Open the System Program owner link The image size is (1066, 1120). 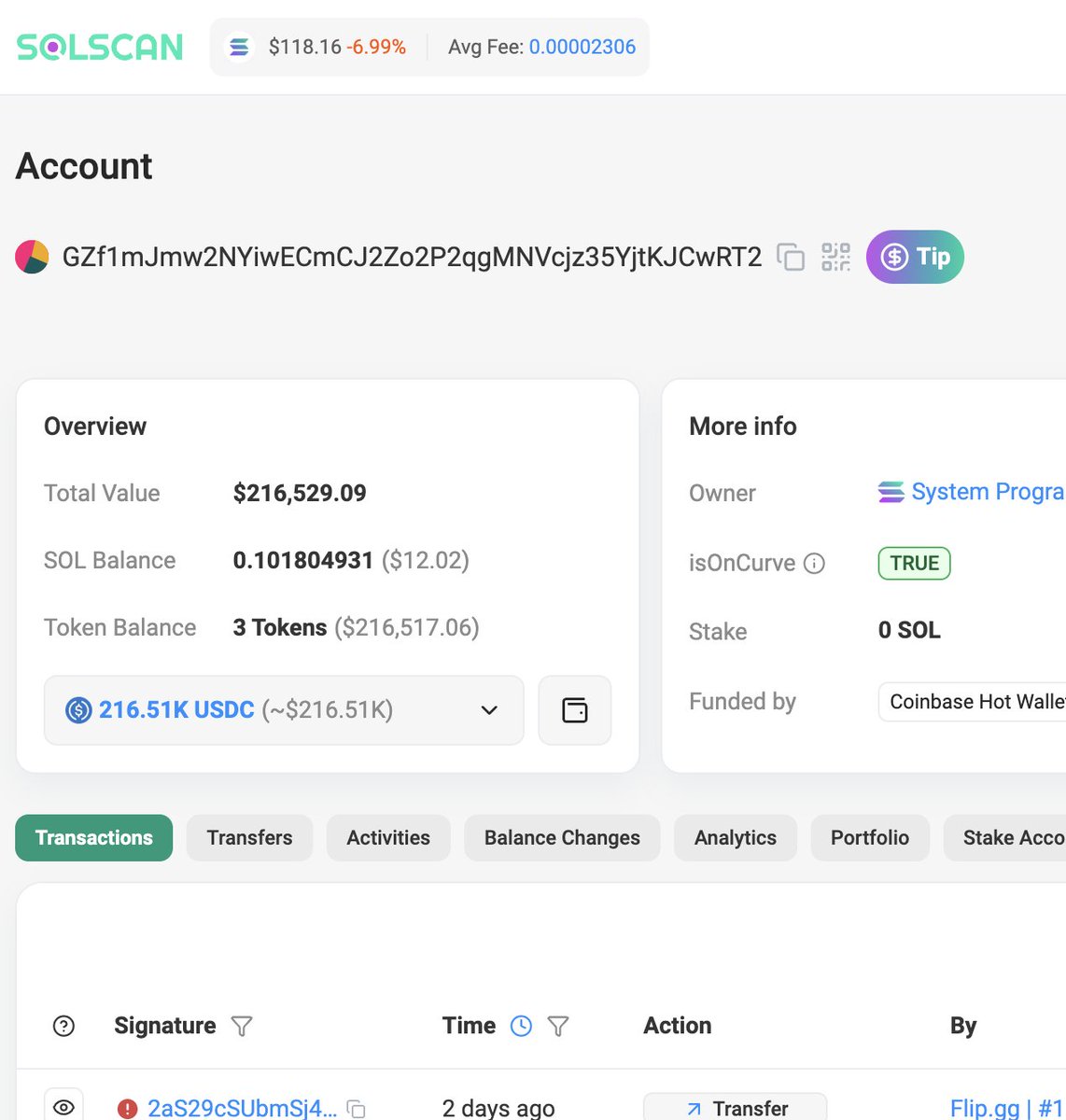point(988,492)
